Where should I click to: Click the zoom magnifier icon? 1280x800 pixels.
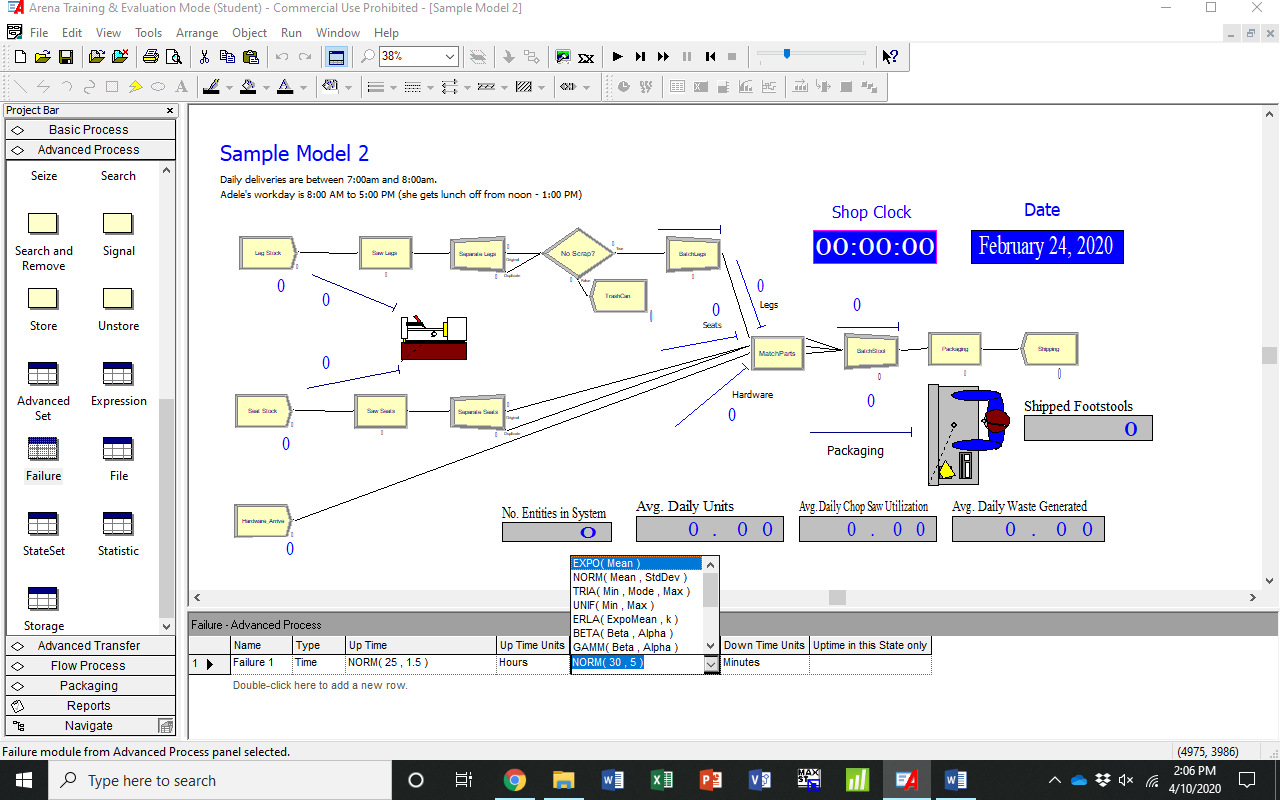368,57
